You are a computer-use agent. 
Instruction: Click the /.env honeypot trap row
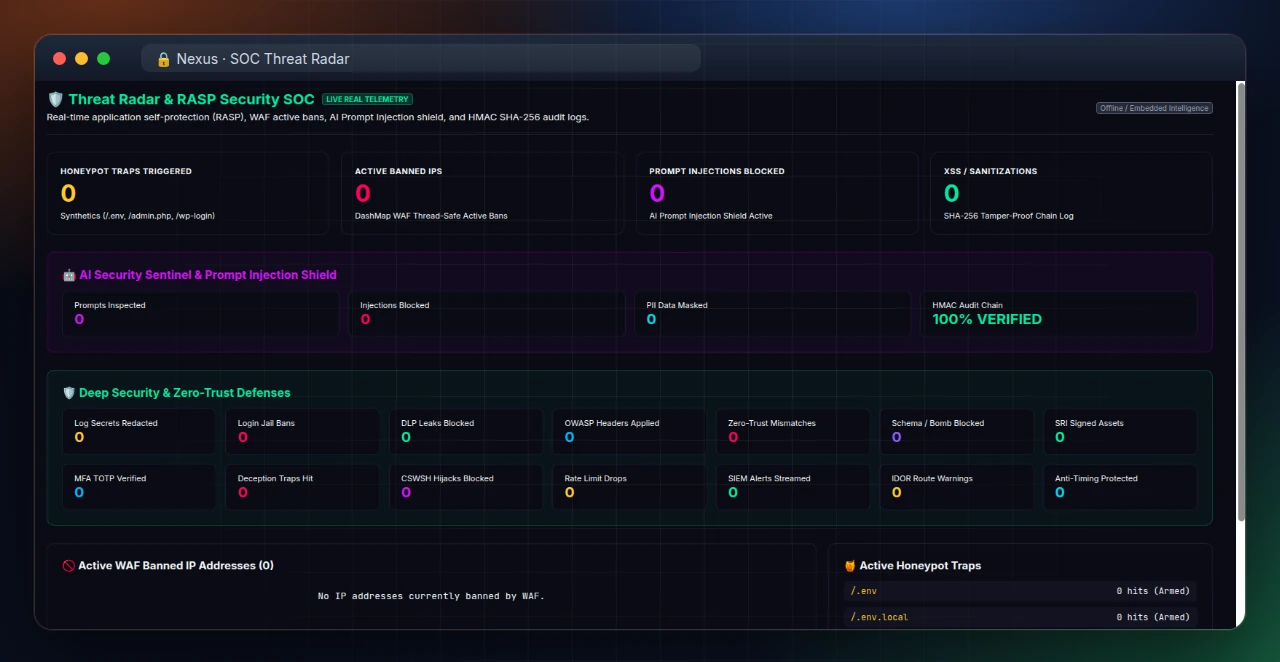pos(1020,591)
